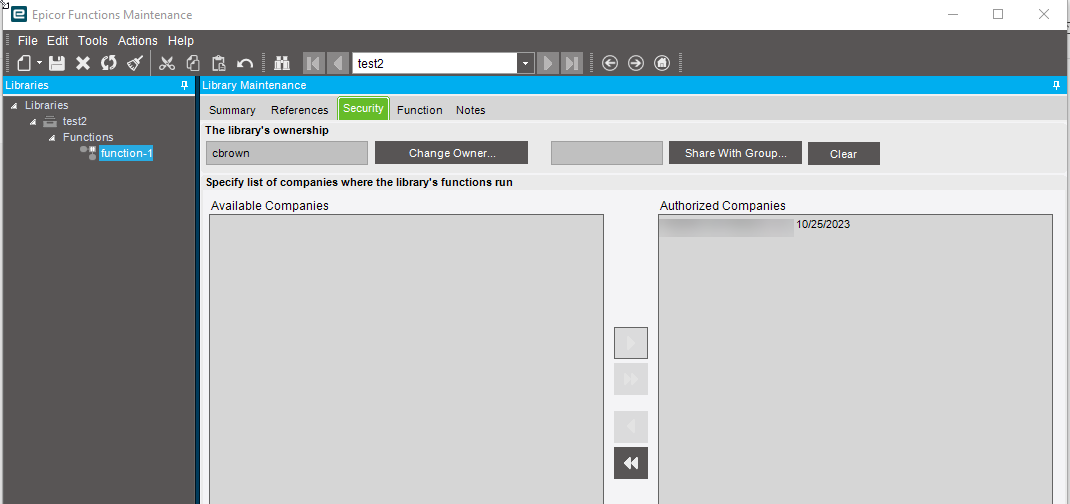
Task: Go to the first record icon
Action: 313,63
